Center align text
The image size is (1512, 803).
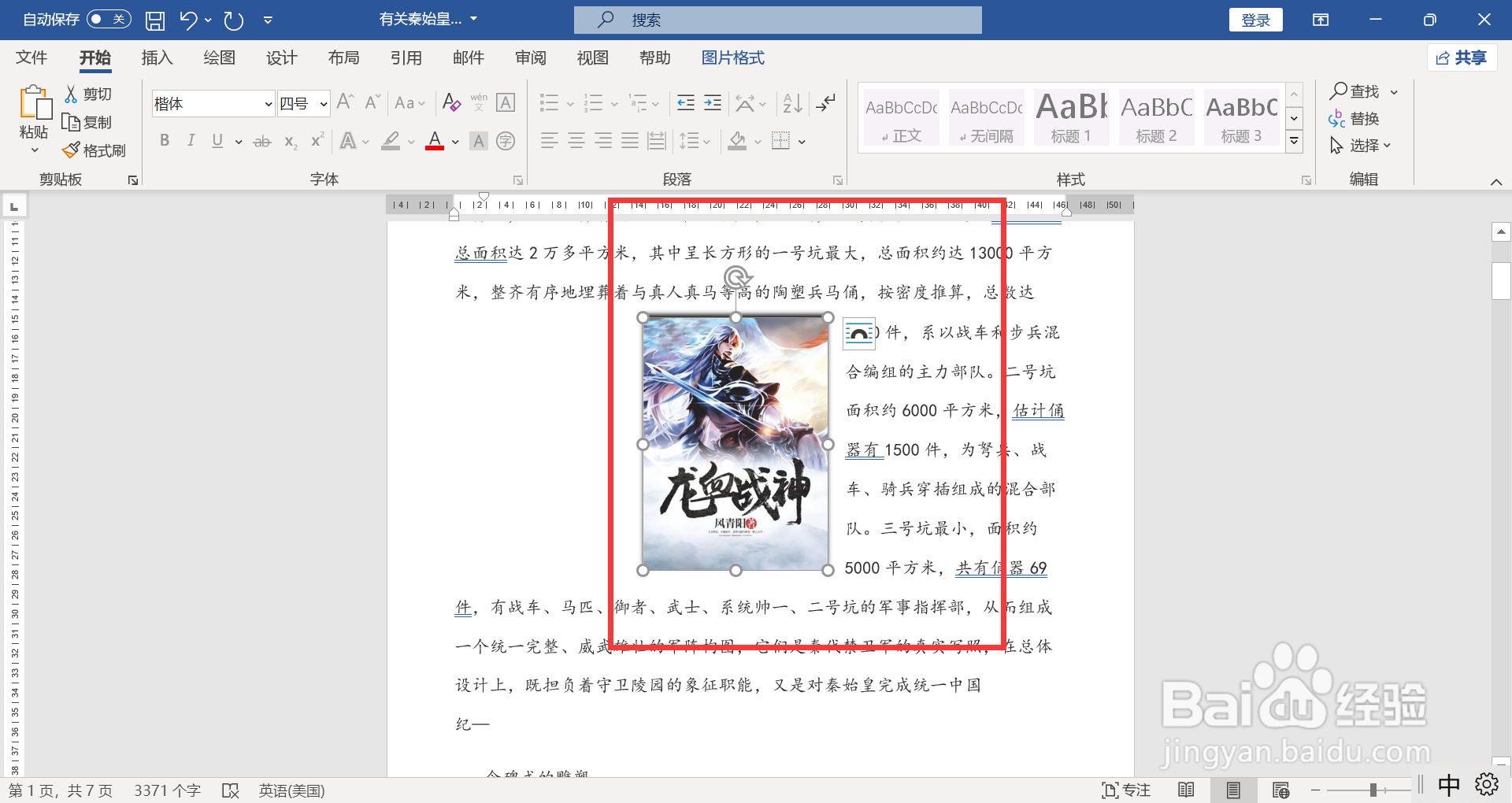576,141
